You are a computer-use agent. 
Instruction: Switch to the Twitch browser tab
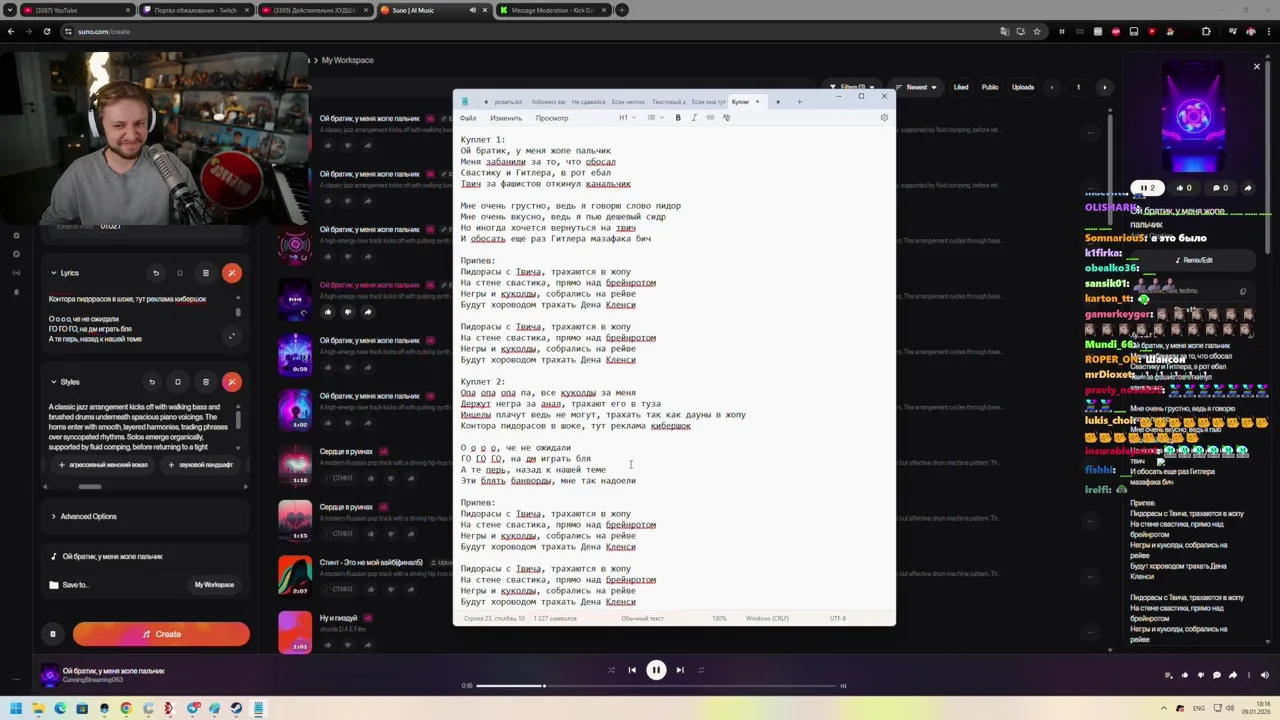click(195, 10)
